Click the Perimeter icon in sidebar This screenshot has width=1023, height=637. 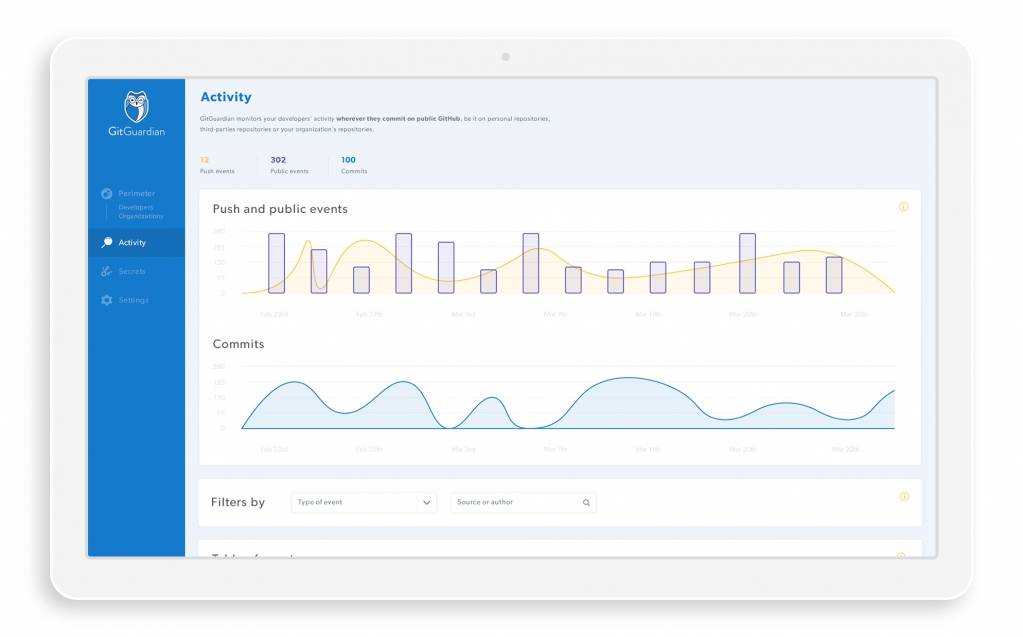[107, 194]
